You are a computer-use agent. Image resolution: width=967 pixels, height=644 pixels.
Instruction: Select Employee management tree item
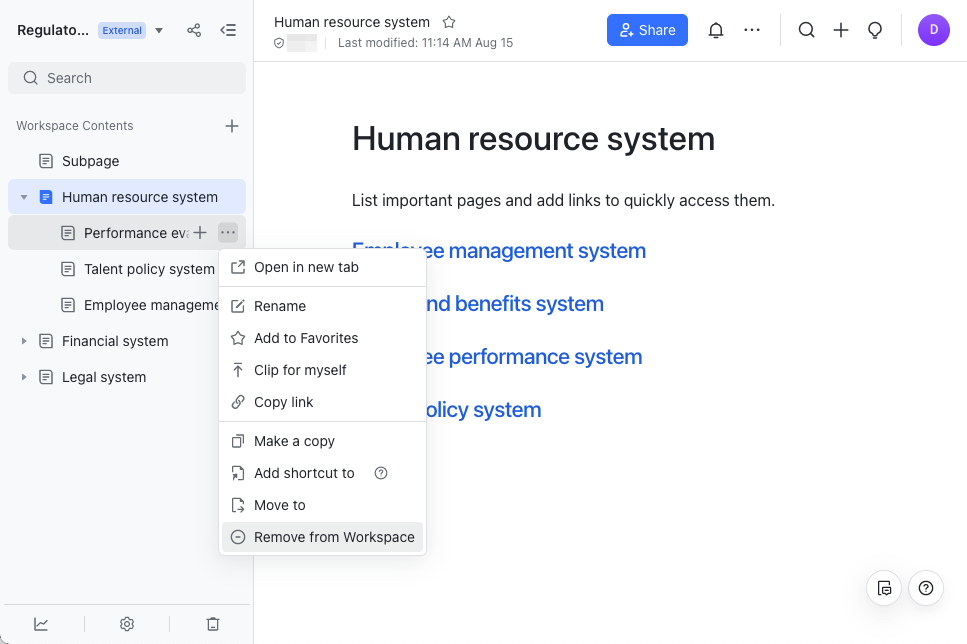click(113, 305)
